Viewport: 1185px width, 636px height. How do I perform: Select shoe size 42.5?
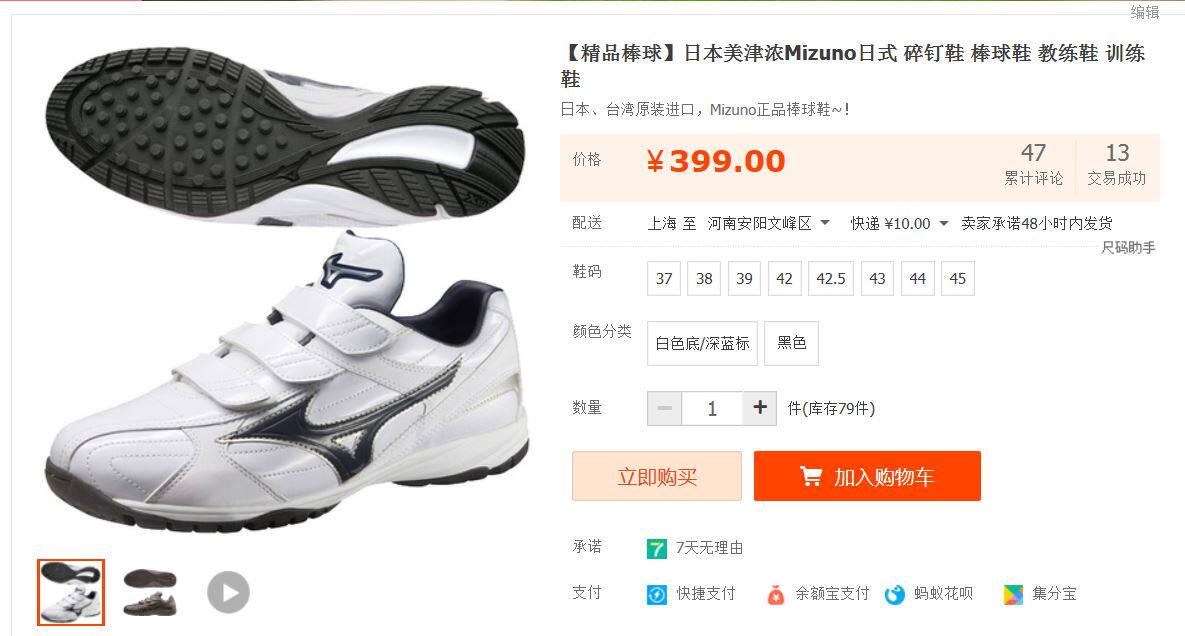[x=831, y=279]
